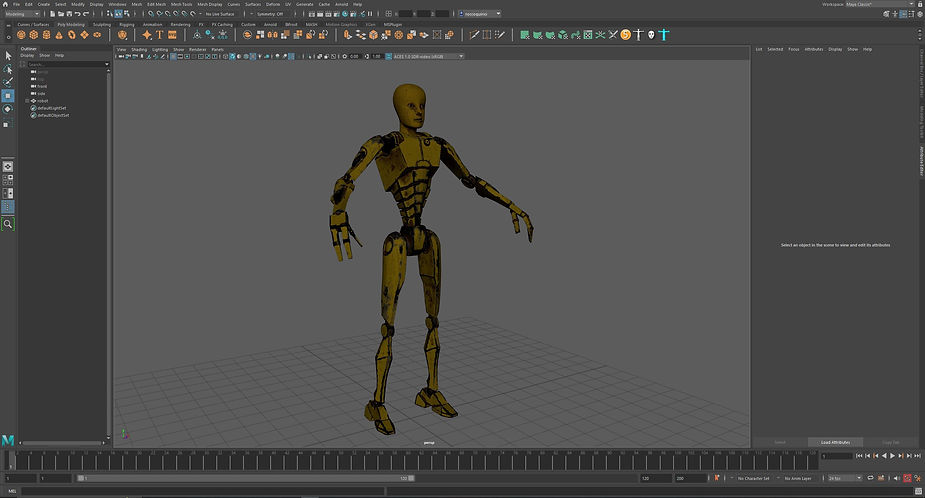Select the arrow Select tool in toolbox
Screen dimensions: 925x498
(8, 55)
